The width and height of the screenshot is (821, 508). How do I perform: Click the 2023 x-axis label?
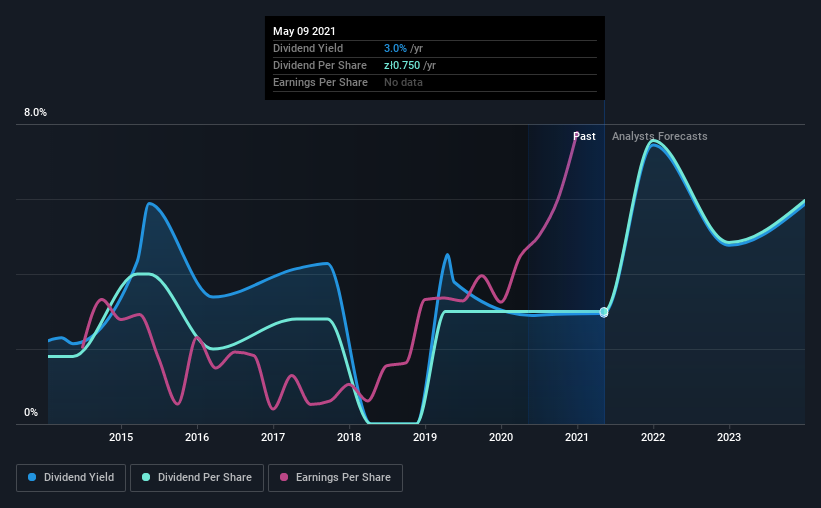(729, 437)
